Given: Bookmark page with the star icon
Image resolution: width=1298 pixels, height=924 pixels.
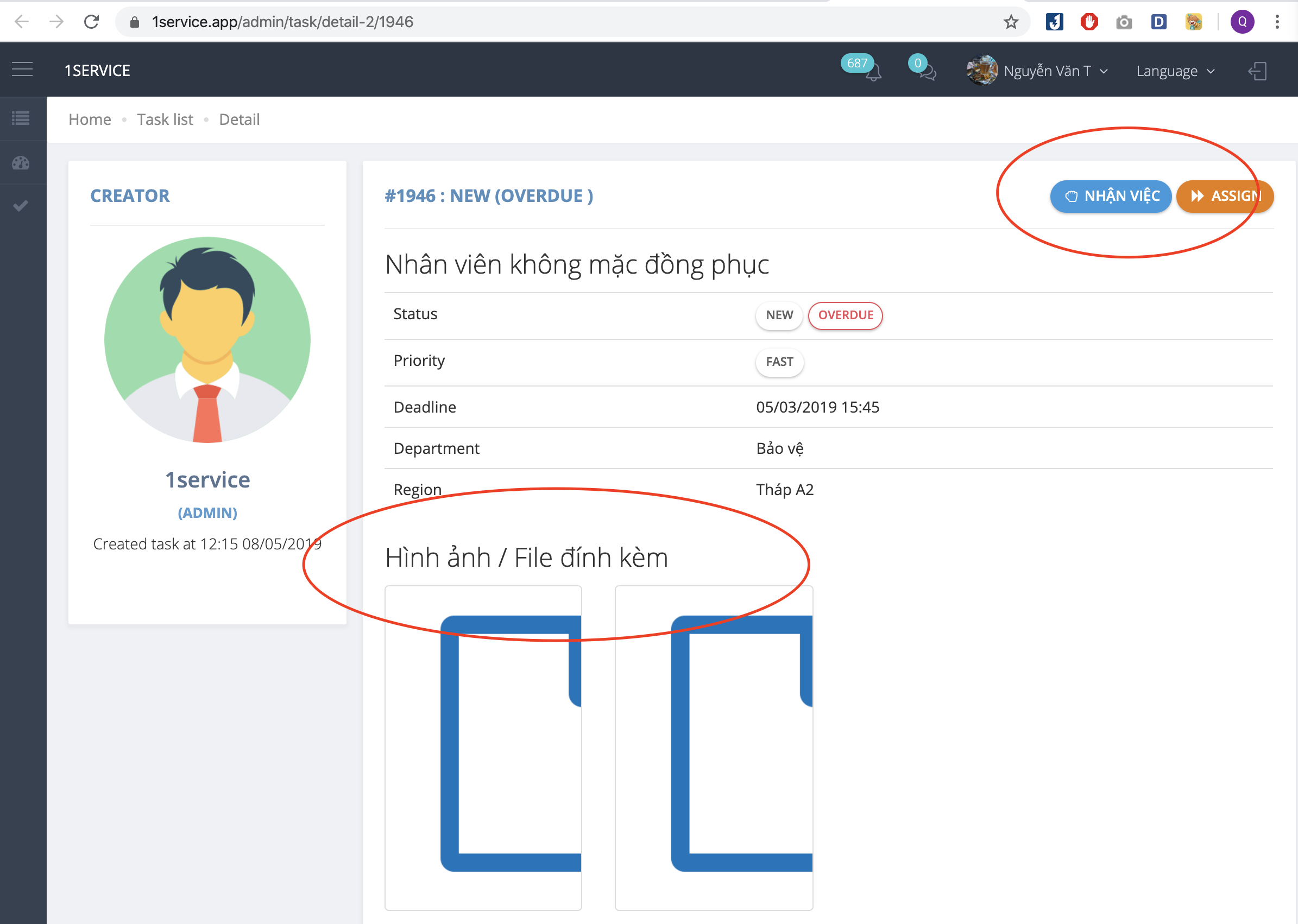Looking at the screenshot, I should coord(1010,22).
